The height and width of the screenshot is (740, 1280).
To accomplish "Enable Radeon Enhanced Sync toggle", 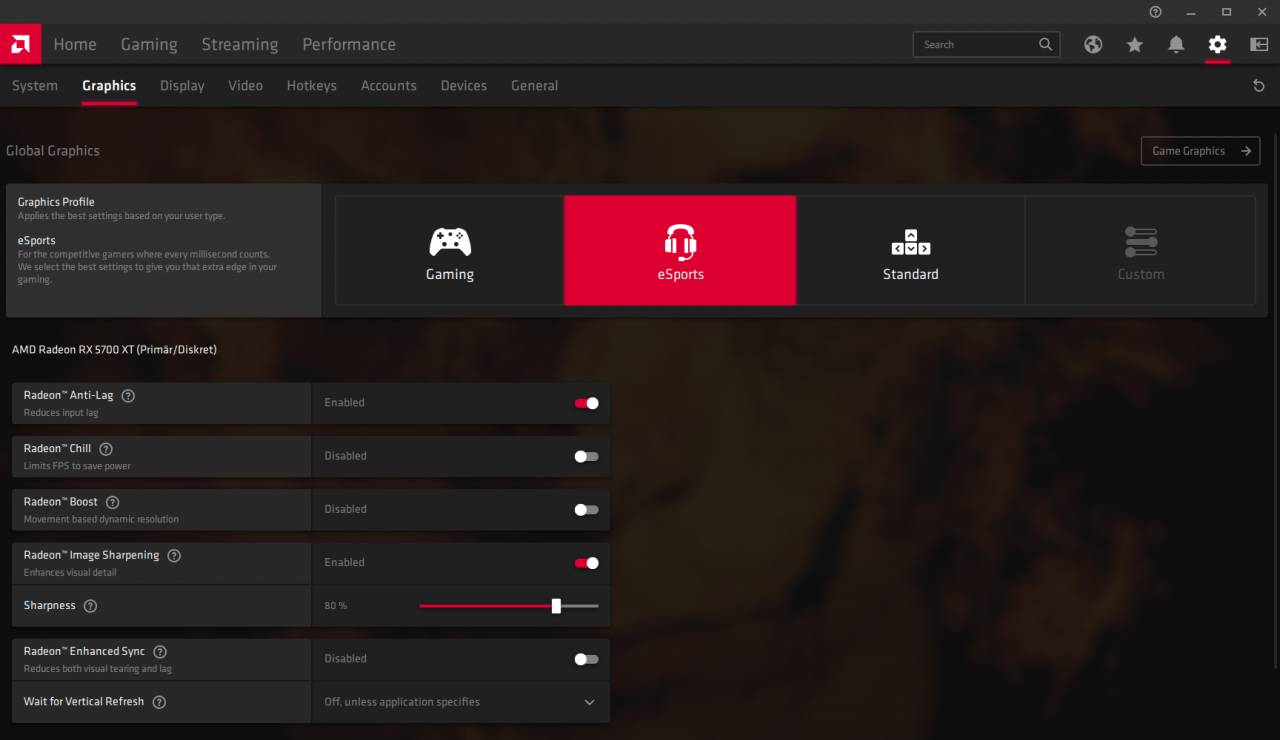I will pyautogui.click(x=587, y=659).
